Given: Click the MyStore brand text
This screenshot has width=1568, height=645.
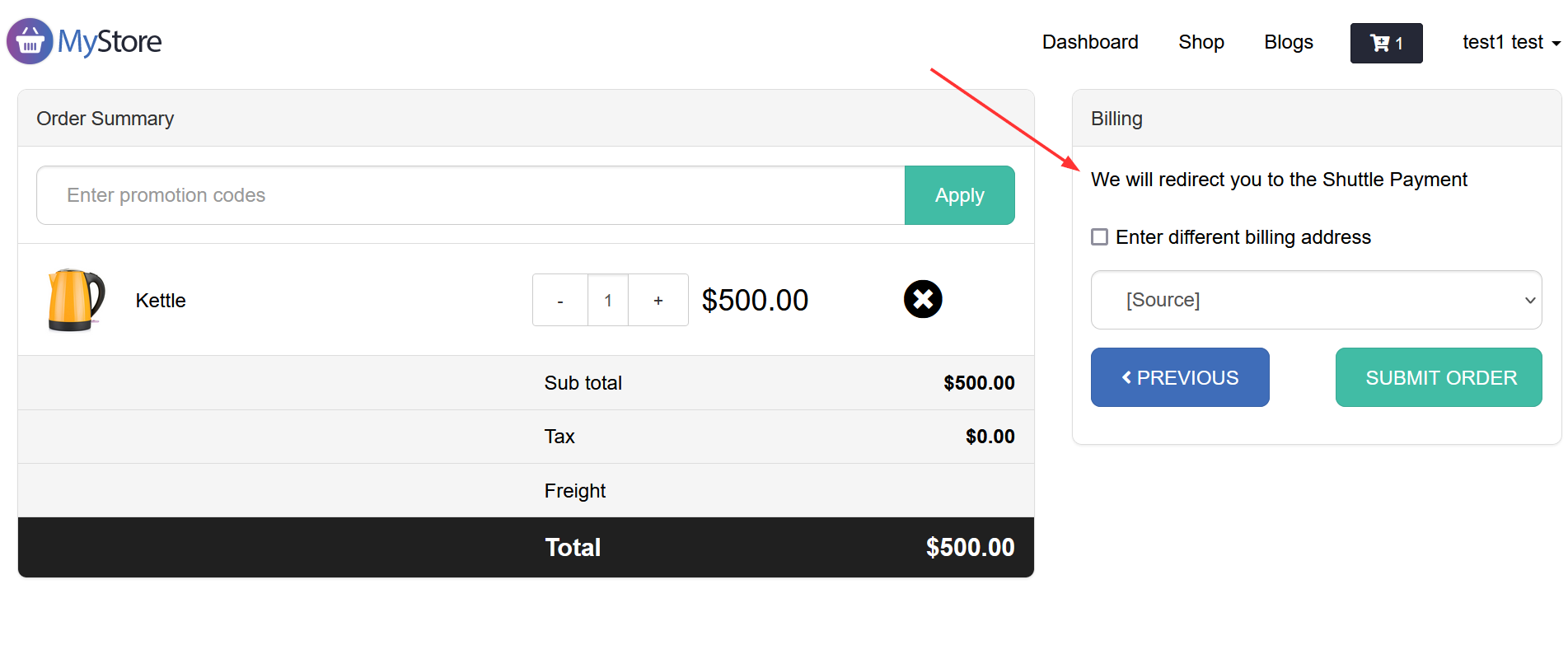Looking at the screenshot, I should pyautogui.click(x=110, y=41).
